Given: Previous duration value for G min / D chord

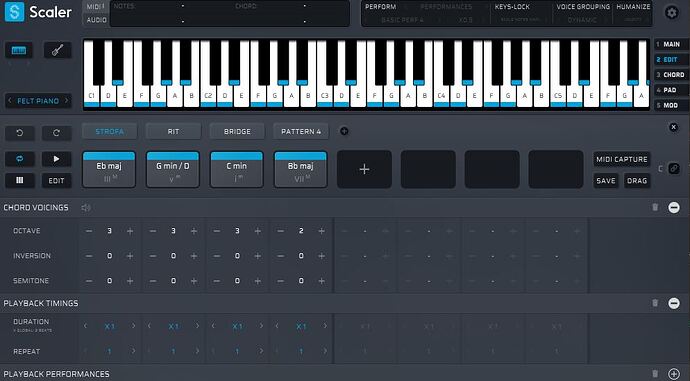Looking at the screenshot, I should [150, 326].
